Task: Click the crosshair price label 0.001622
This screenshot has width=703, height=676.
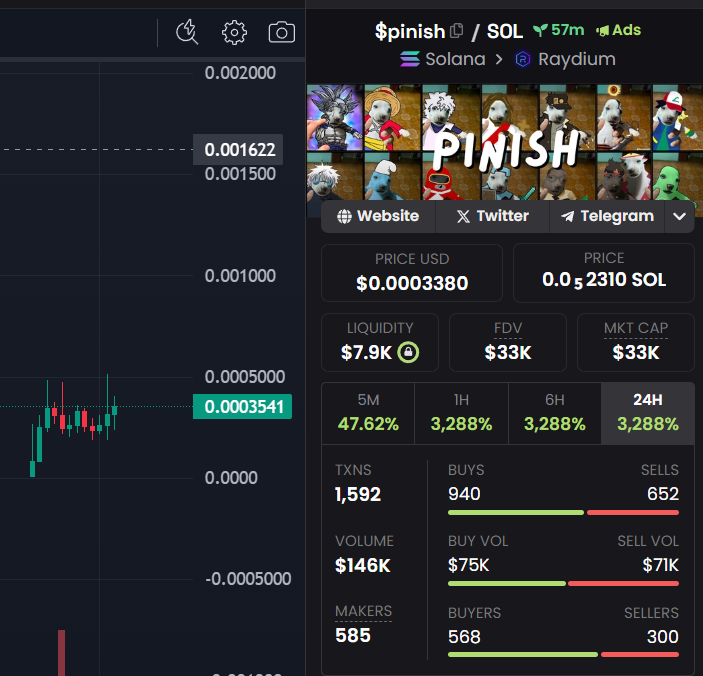Action: pyautogui.click(x=238, y=150)
